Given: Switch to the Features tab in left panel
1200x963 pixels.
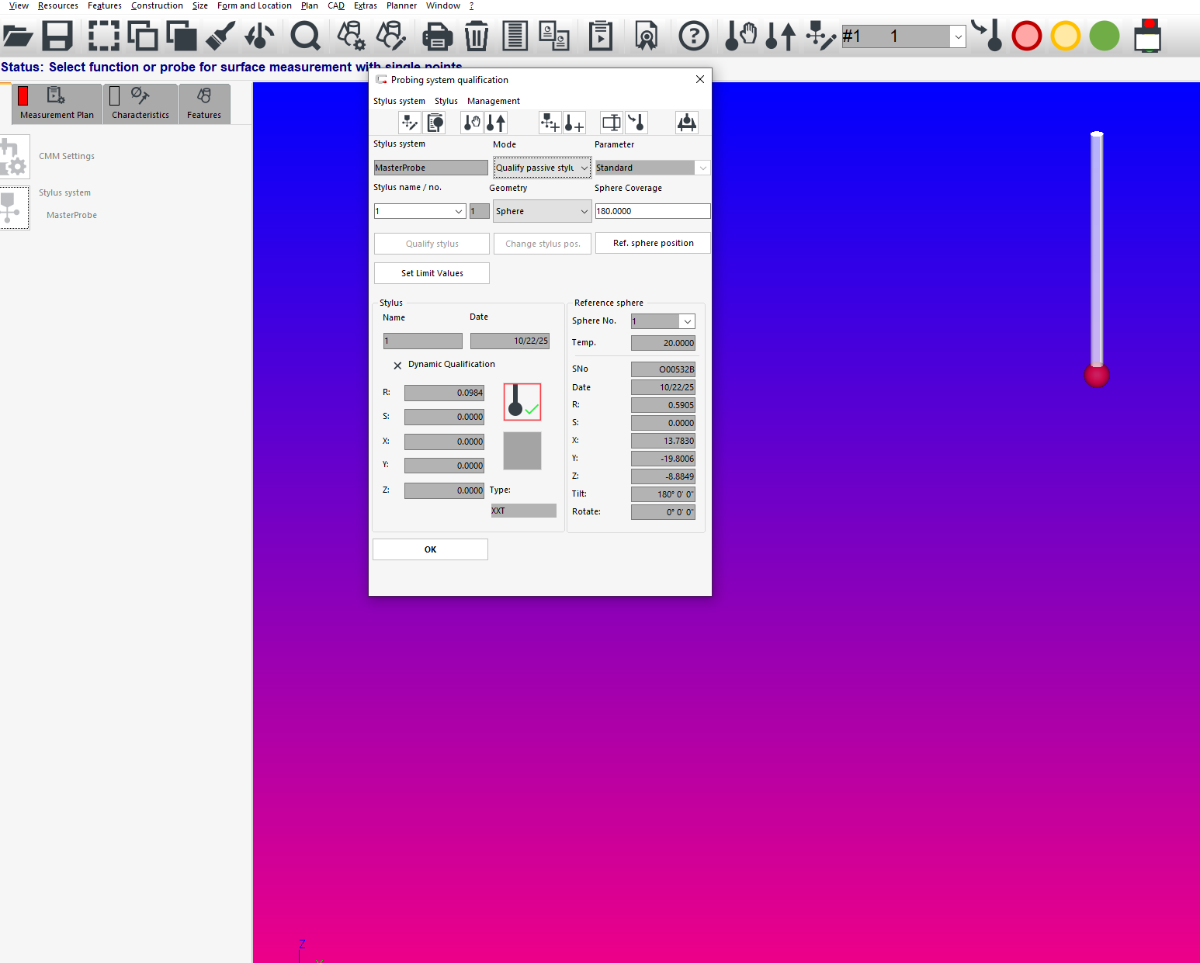Looking at the screenshot, I should coord(204,104).
